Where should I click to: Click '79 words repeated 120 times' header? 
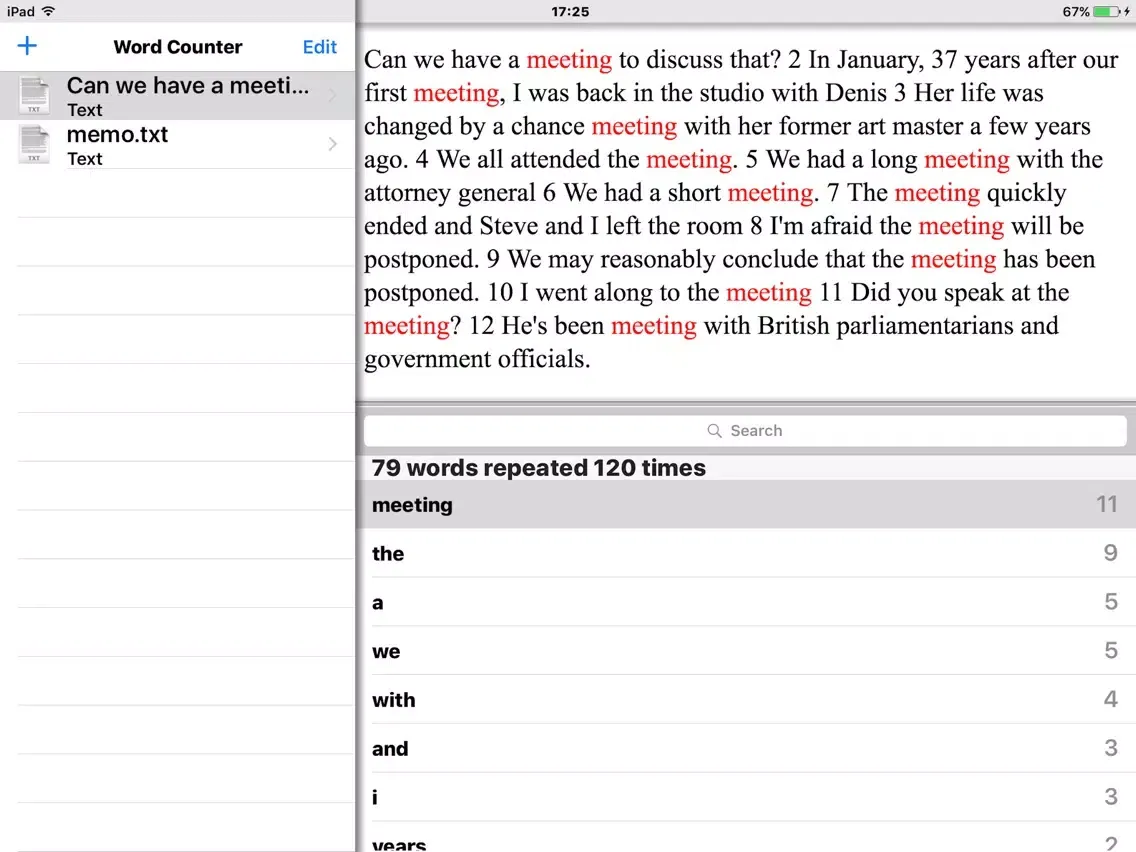(x=538, y=468)
